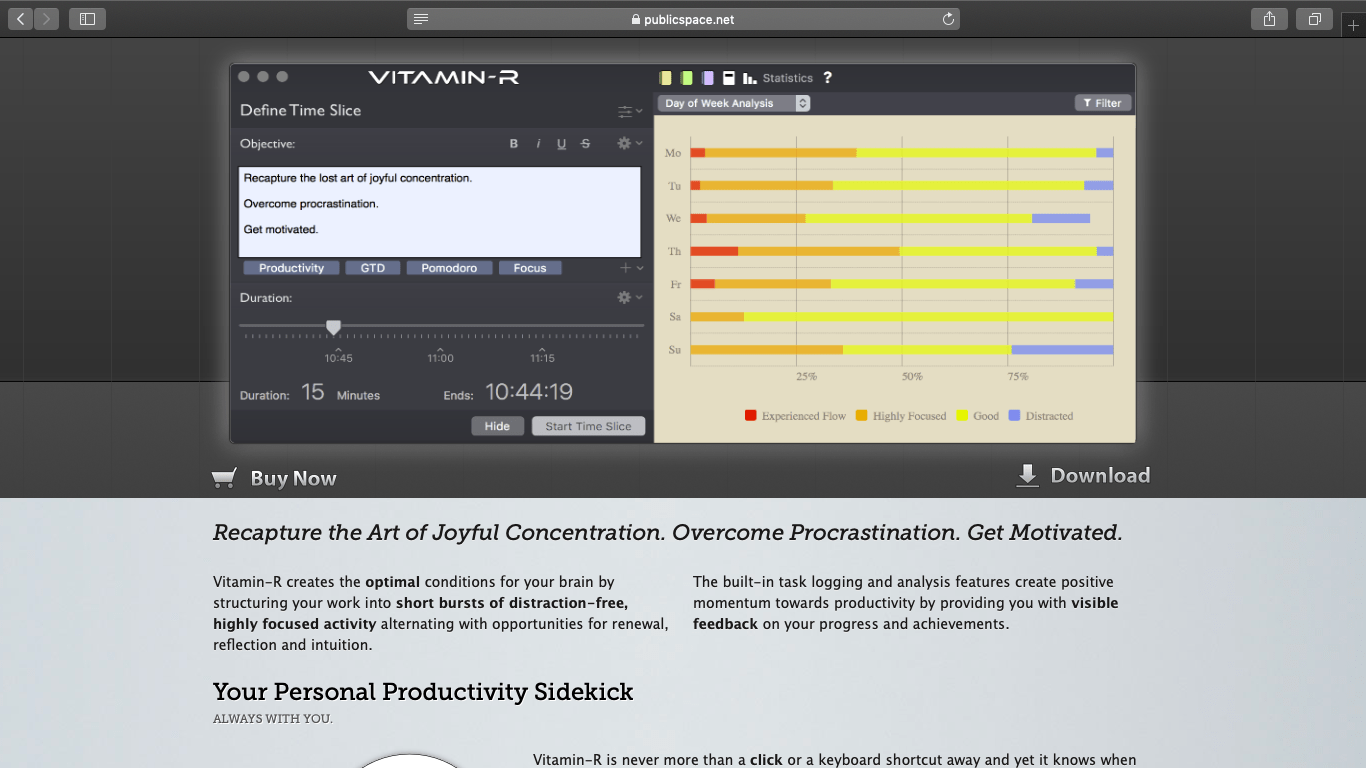Click the shopping cart icon

pos(224,478)
